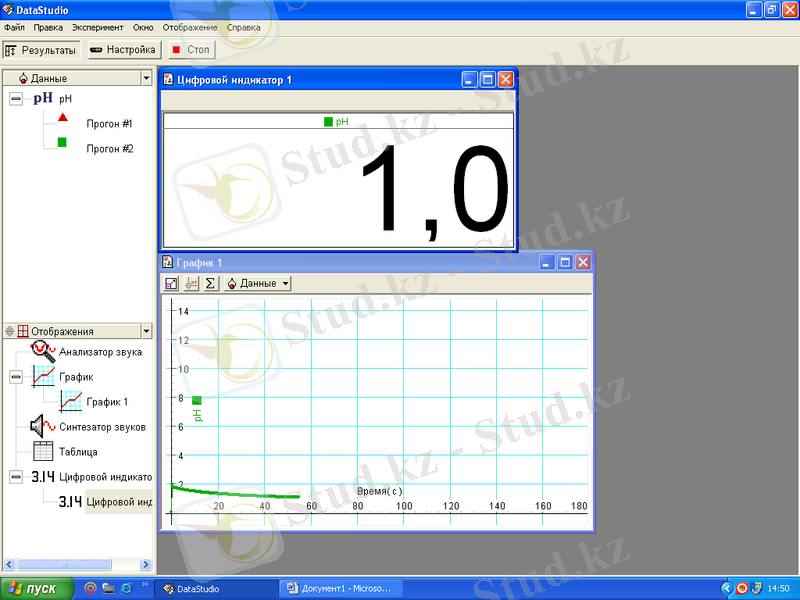Activate the smart cursor XY tool
This screenshot has width=800, height=600.
click(x=192, y=284)
